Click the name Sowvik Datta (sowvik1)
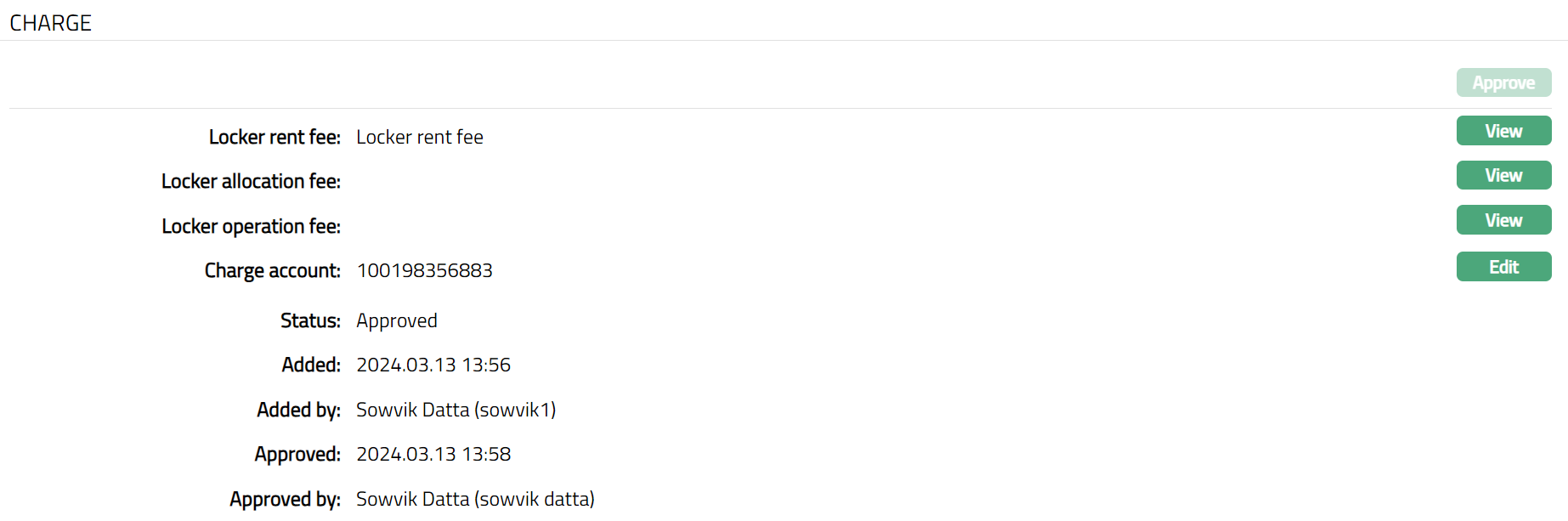This screenshot has height=521, width=1568. (456, 411)
